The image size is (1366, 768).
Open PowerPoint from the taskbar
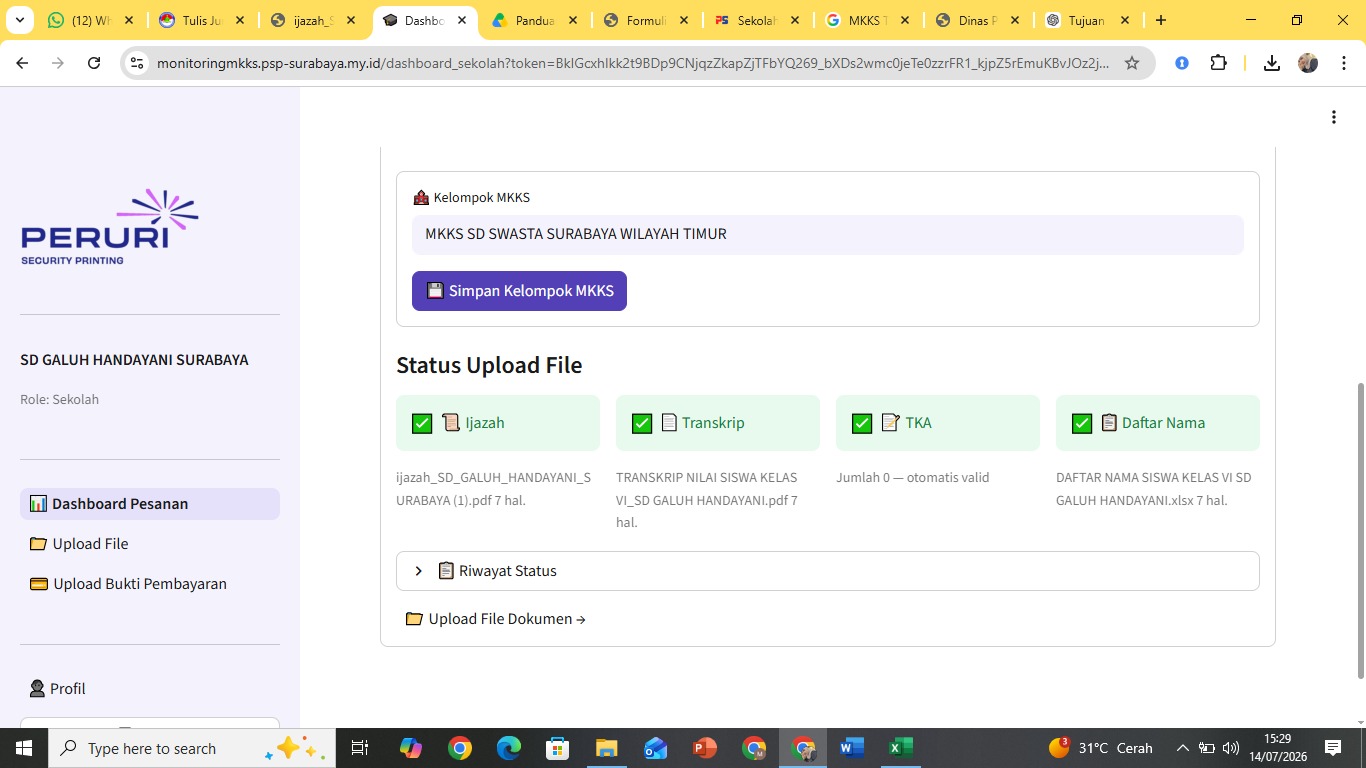coord(705,748)
